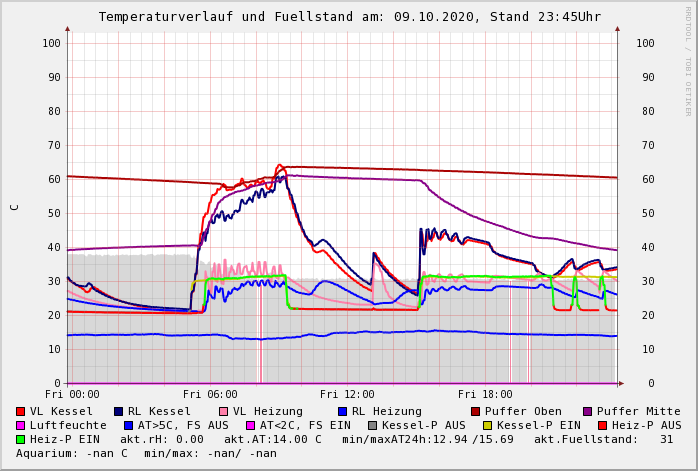Viewport: 698px width, 471px height.
Task: Click the green Heiz-P EIN swatch
Action: pyautogui.click(x=21, y=439)
